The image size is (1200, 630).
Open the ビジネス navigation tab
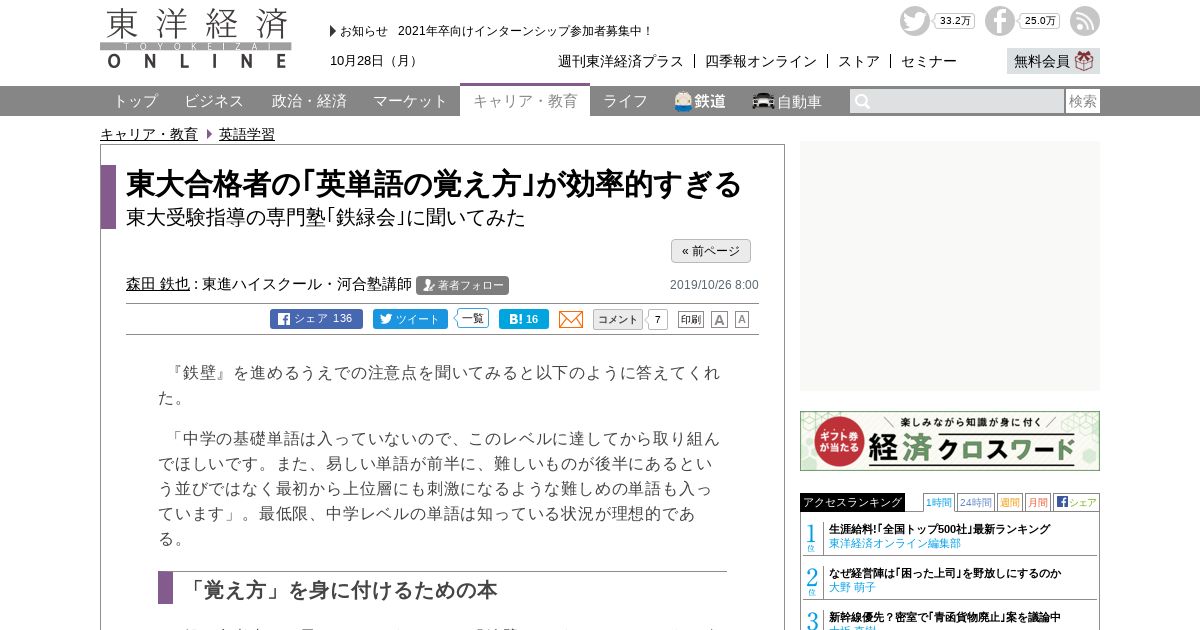pyautogui.click(x=214, y=101)
